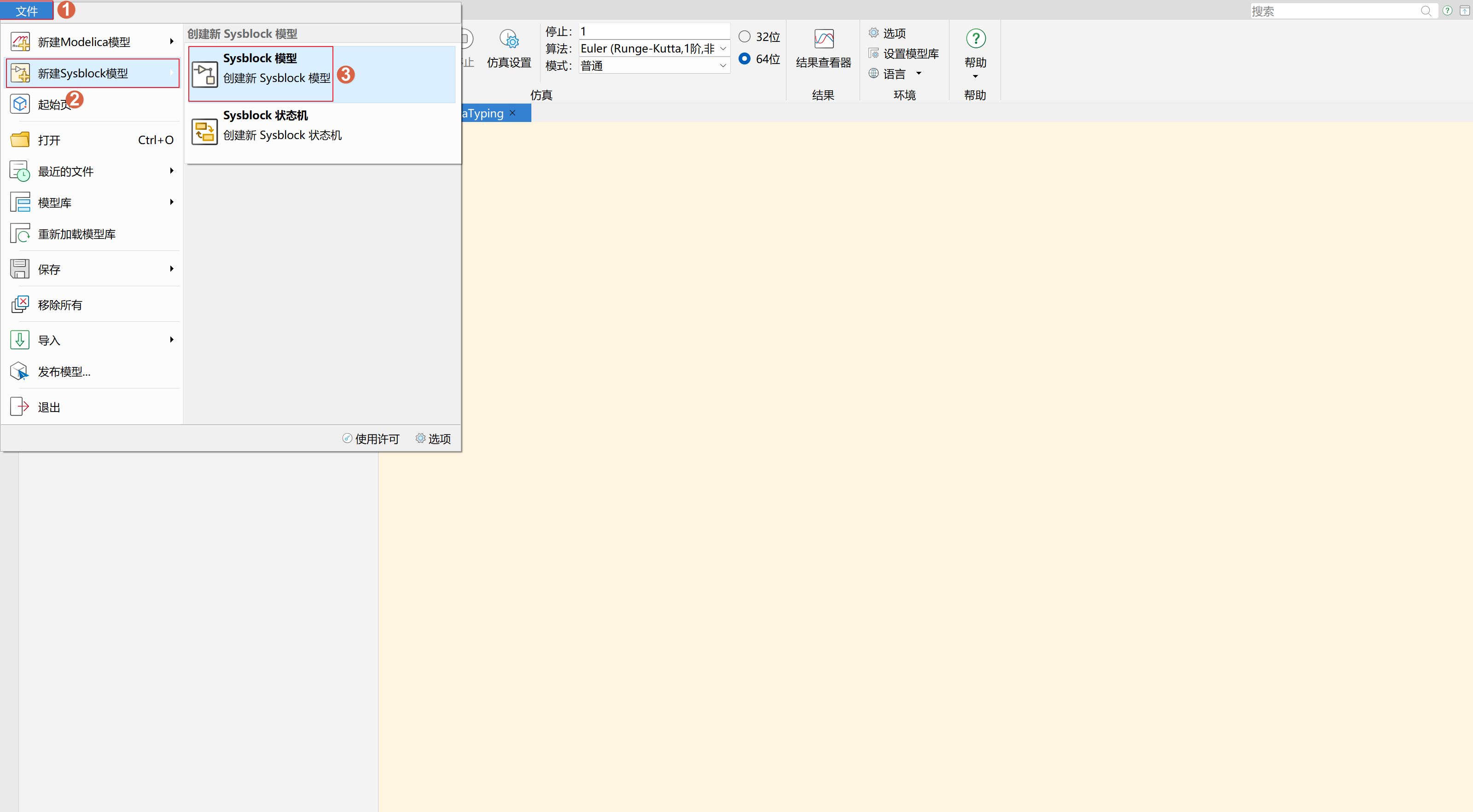Click the 最近的文件 icon
1473x812 pixels.
click(20, 171)
